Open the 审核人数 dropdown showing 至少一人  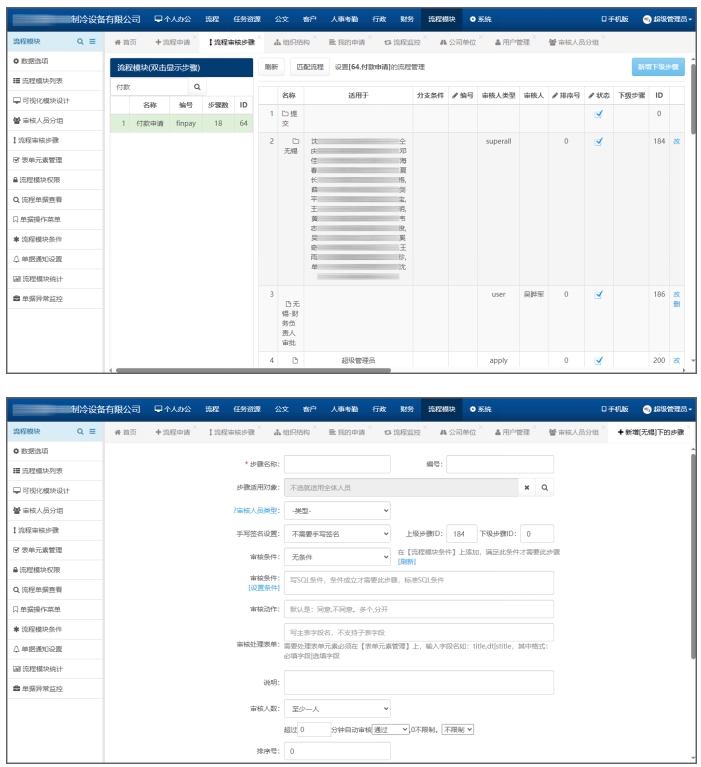pos(336,707)
